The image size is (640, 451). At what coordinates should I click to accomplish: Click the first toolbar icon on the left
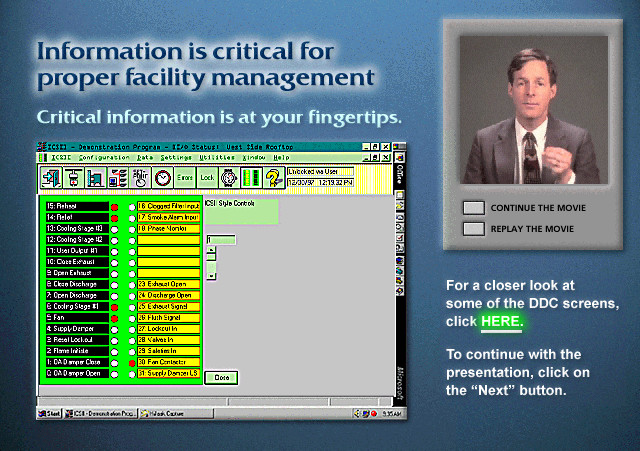[x=50, y=178]
